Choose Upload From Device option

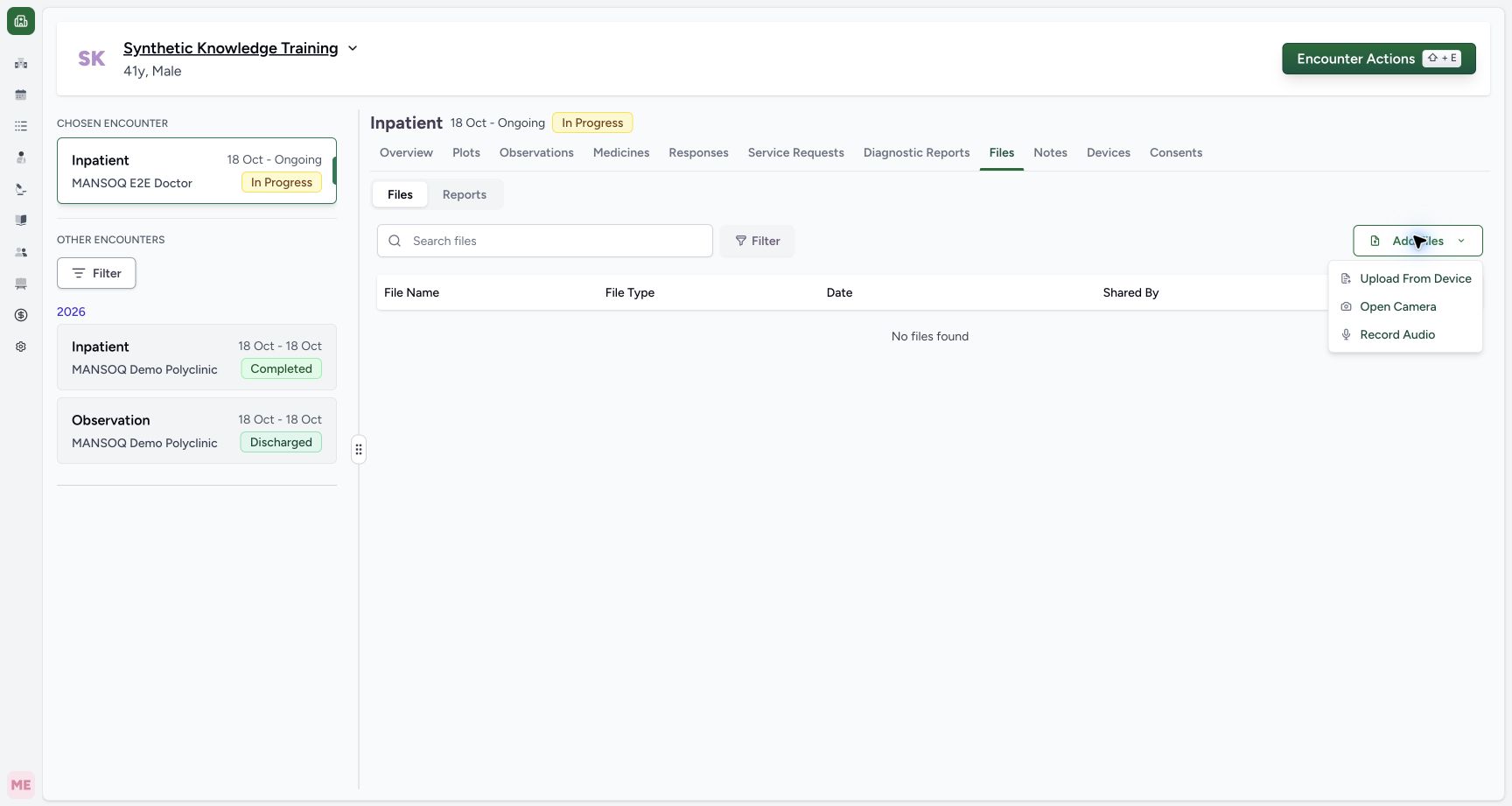coord(1405,278)
